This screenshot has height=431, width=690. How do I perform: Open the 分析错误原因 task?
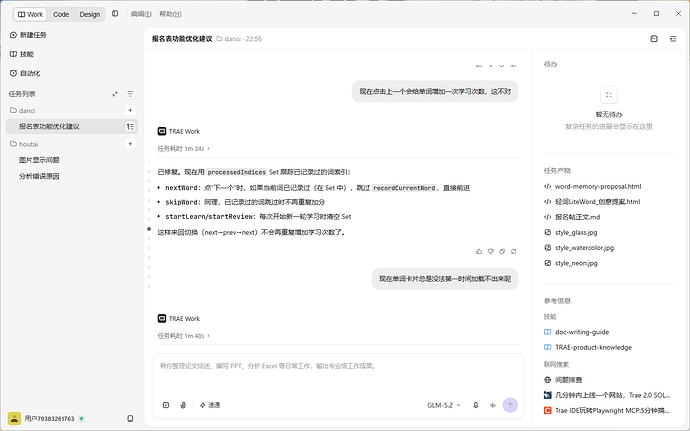coord(39,176)
